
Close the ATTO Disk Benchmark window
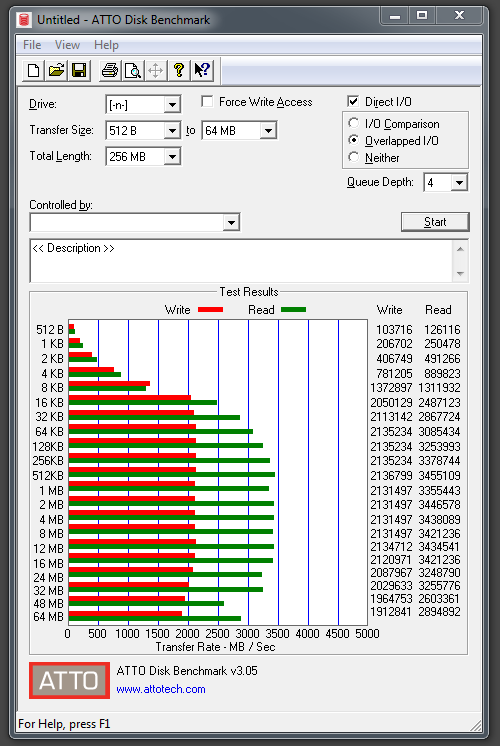tap(459, 16)
